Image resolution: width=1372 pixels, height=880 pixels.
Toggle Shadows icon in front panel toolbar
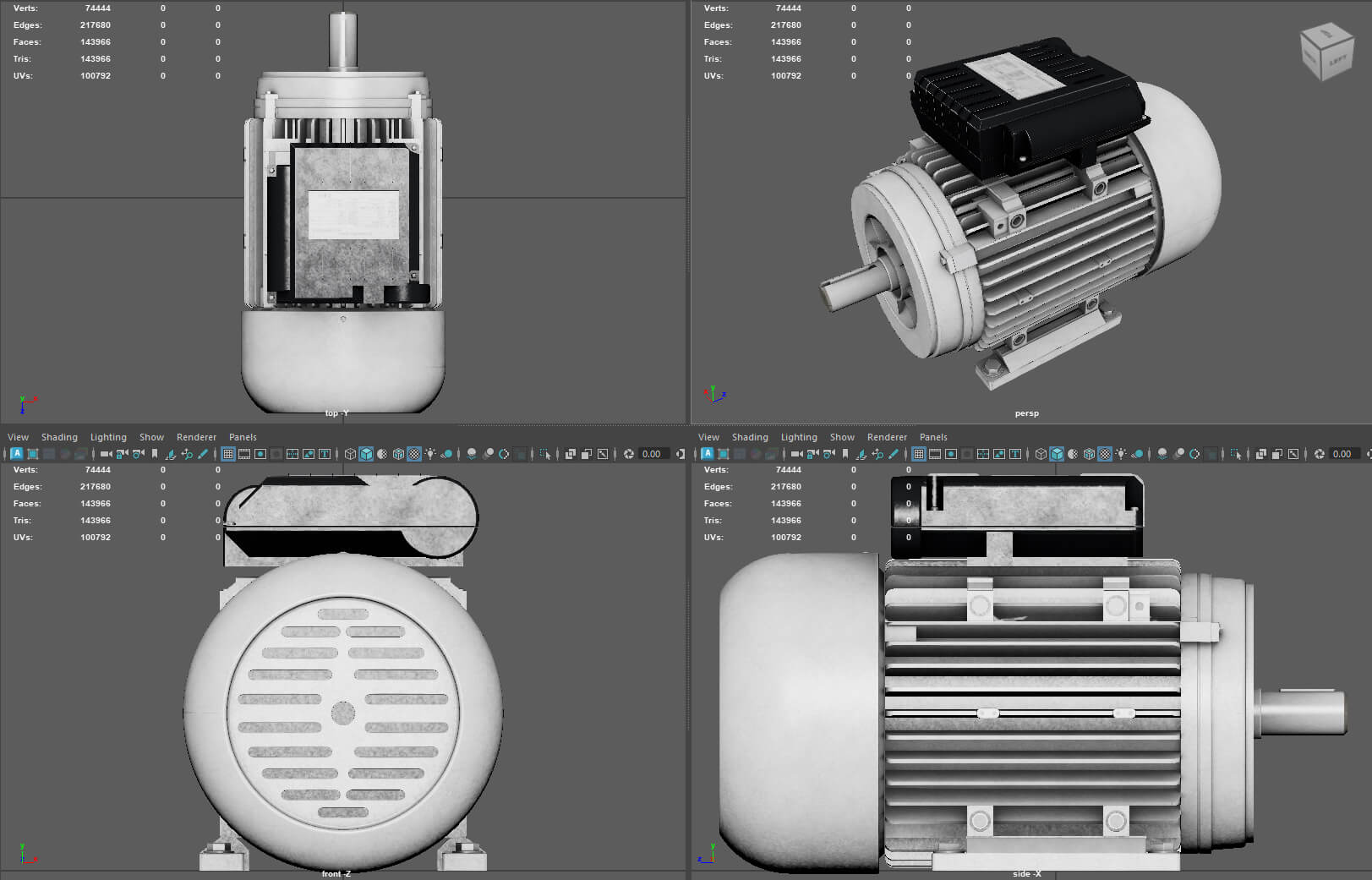(446, 454)
